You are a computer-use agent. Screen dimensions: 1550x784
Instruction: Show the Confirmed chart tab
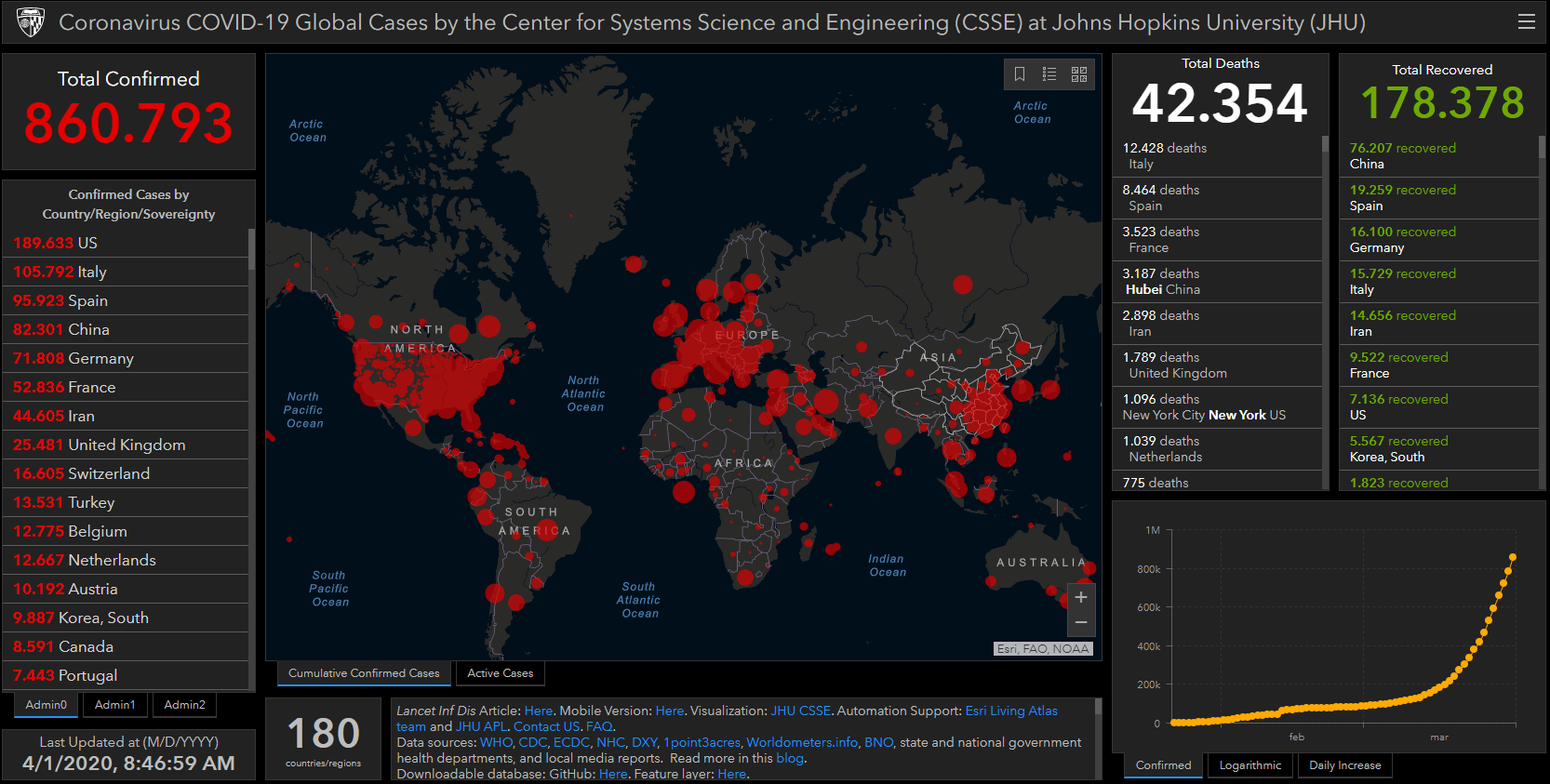pos(1163,765)
